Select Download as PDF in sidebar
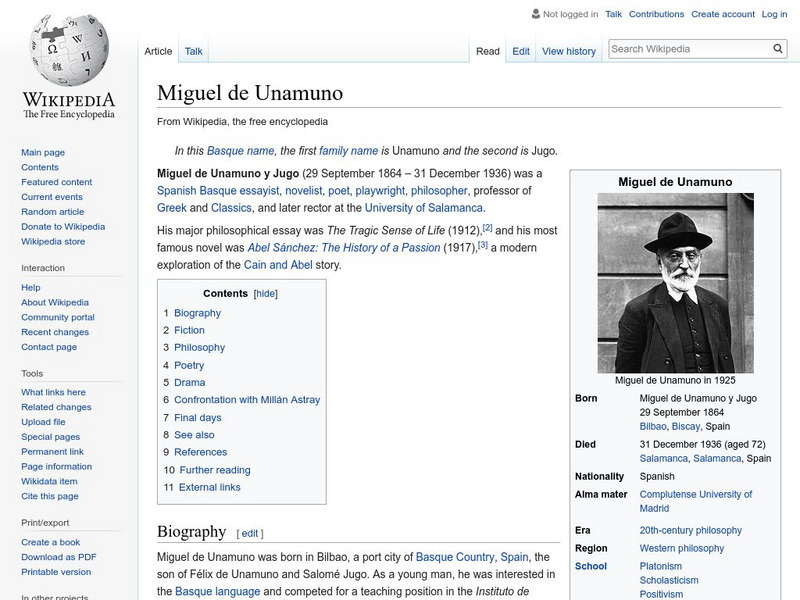The width and height of the screenshot is (800, 600). coord(59,557)
